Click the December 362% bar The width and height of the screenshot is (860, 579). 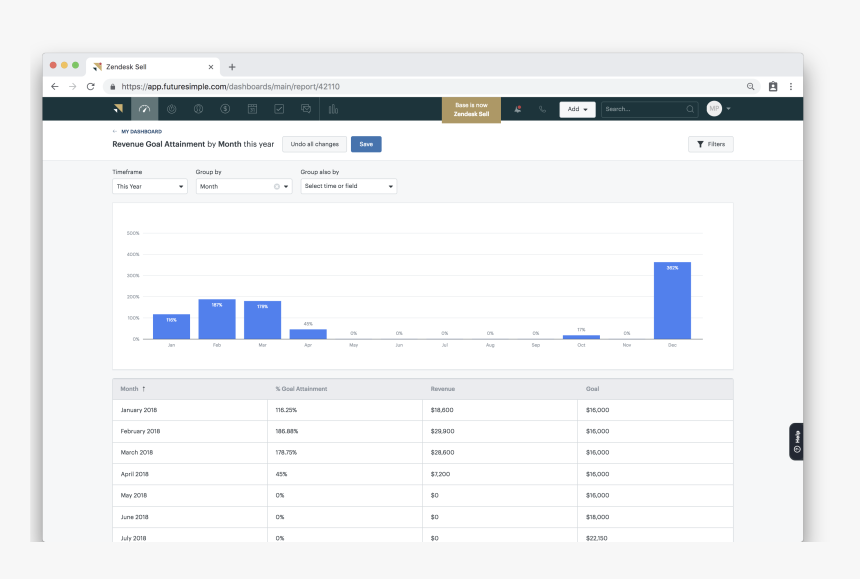(x=672, y=300)
